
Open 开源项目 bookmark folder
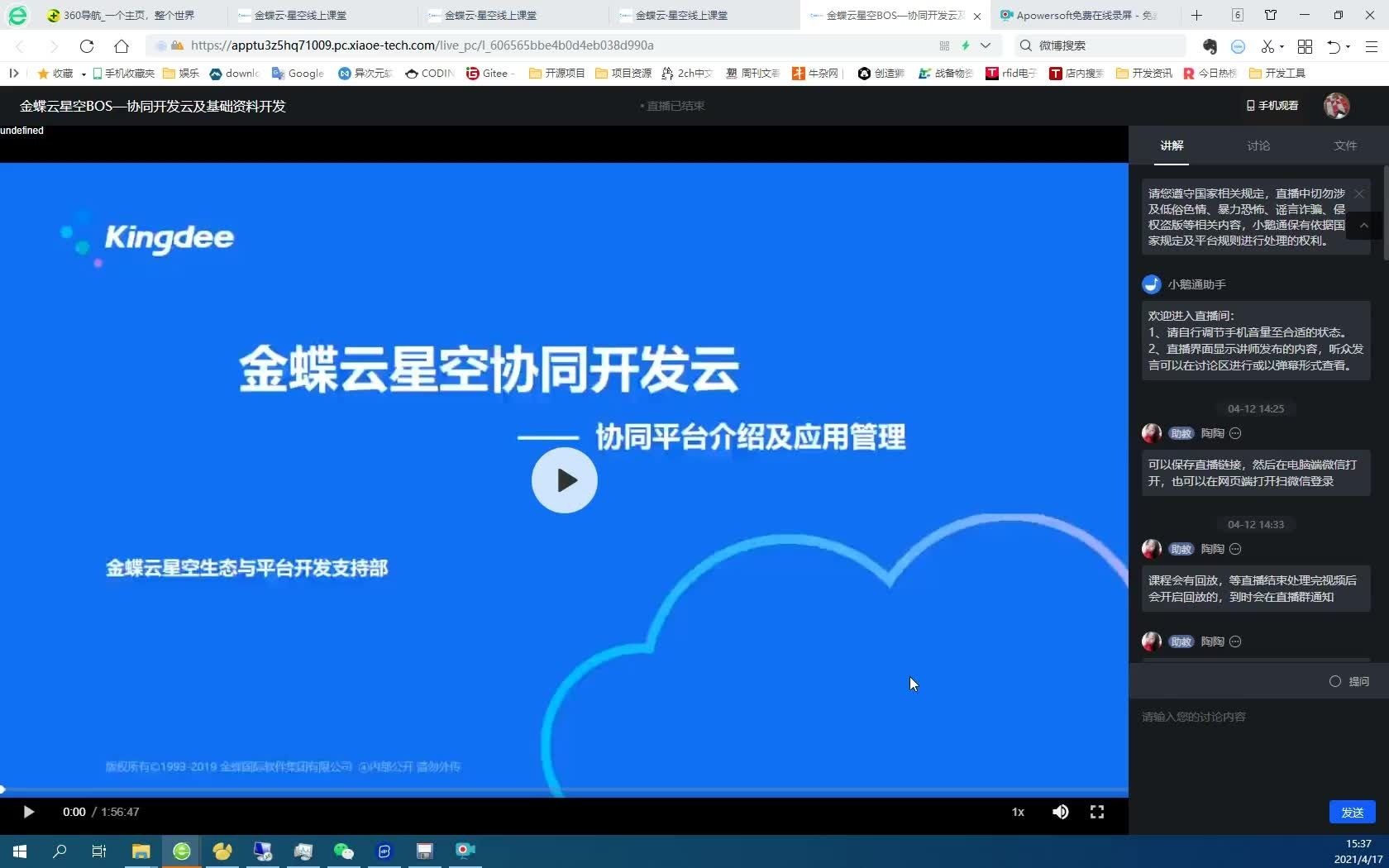pyautogui.click(x=556, y=73)
